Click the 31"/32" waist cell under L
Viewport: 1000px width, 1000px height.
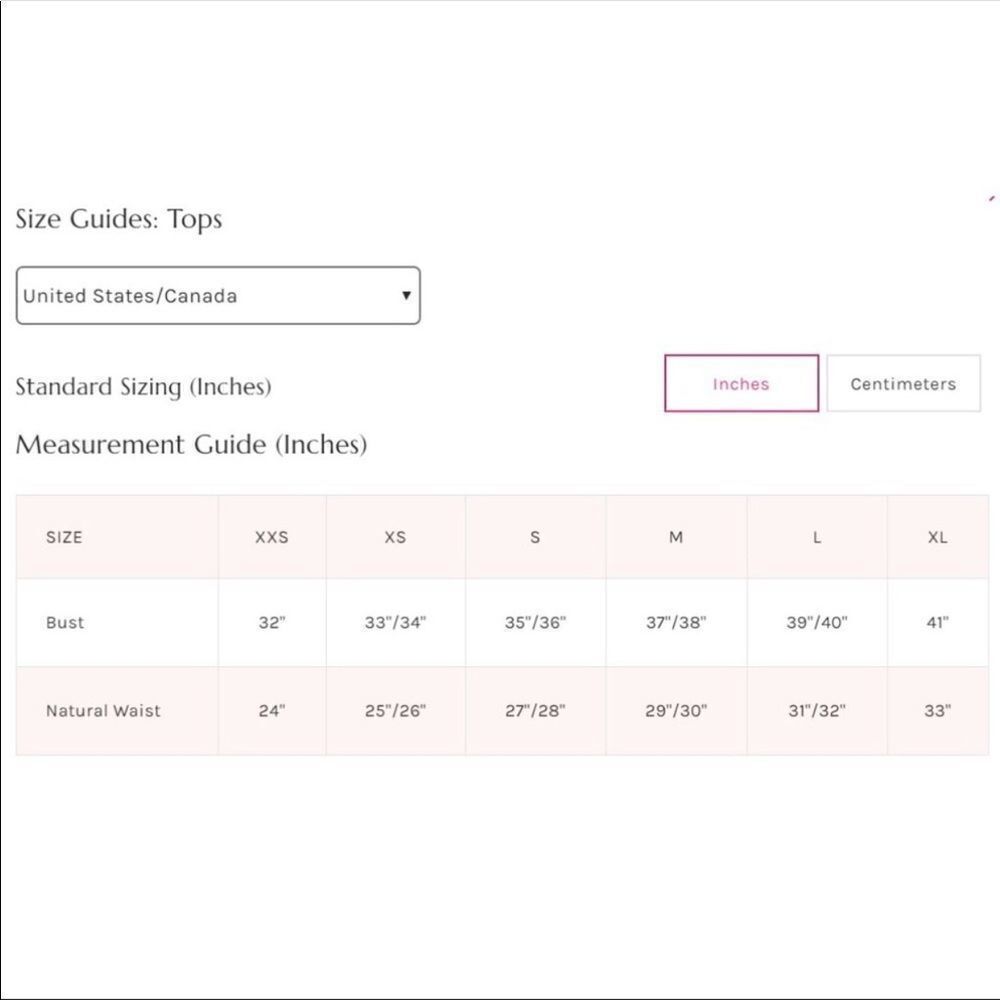click(x=817, y=710)
